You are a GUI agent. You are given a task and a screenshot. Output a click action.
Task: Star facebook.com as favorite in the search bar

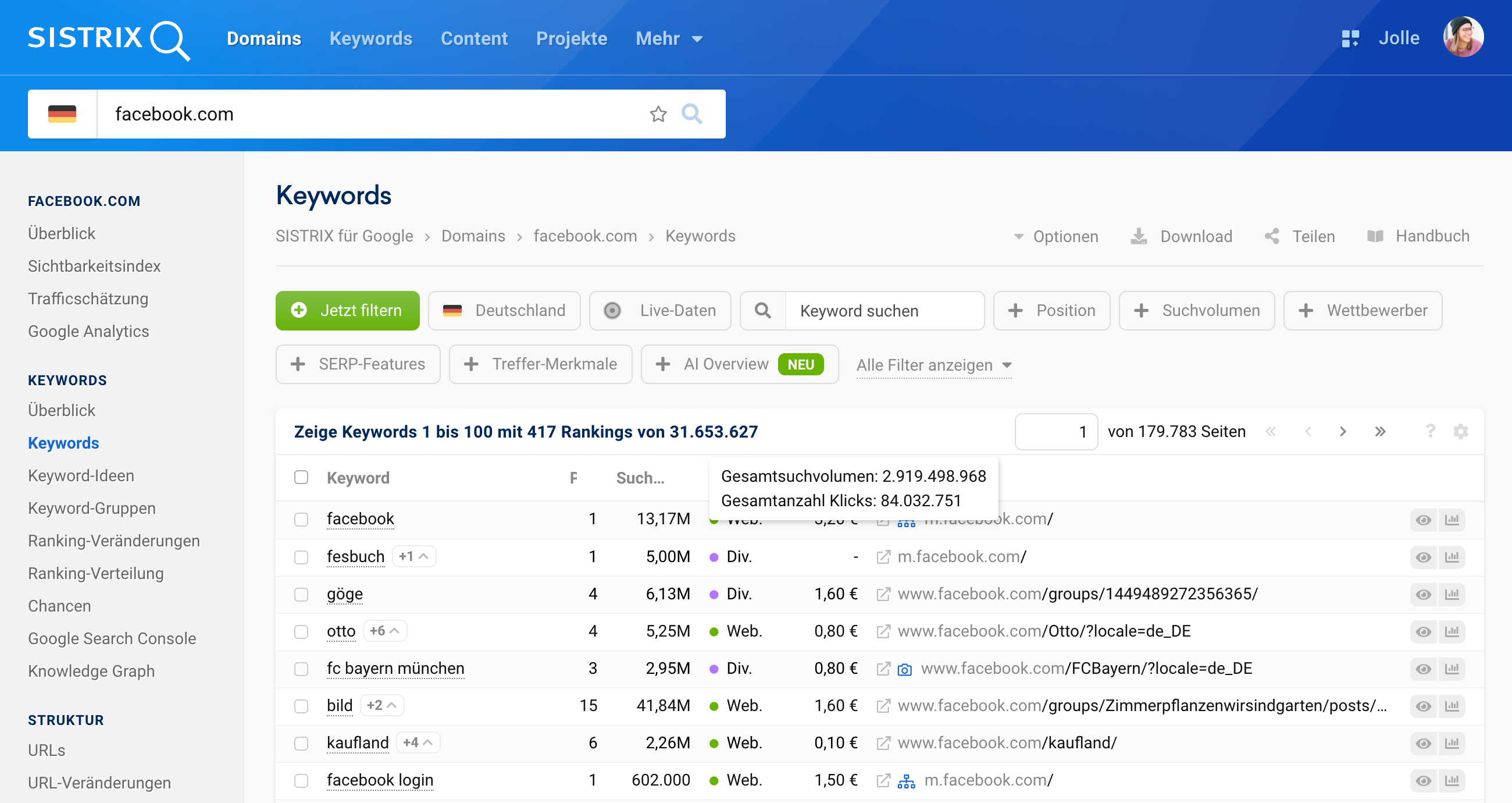pyautogui.click(x=657, y=114)
